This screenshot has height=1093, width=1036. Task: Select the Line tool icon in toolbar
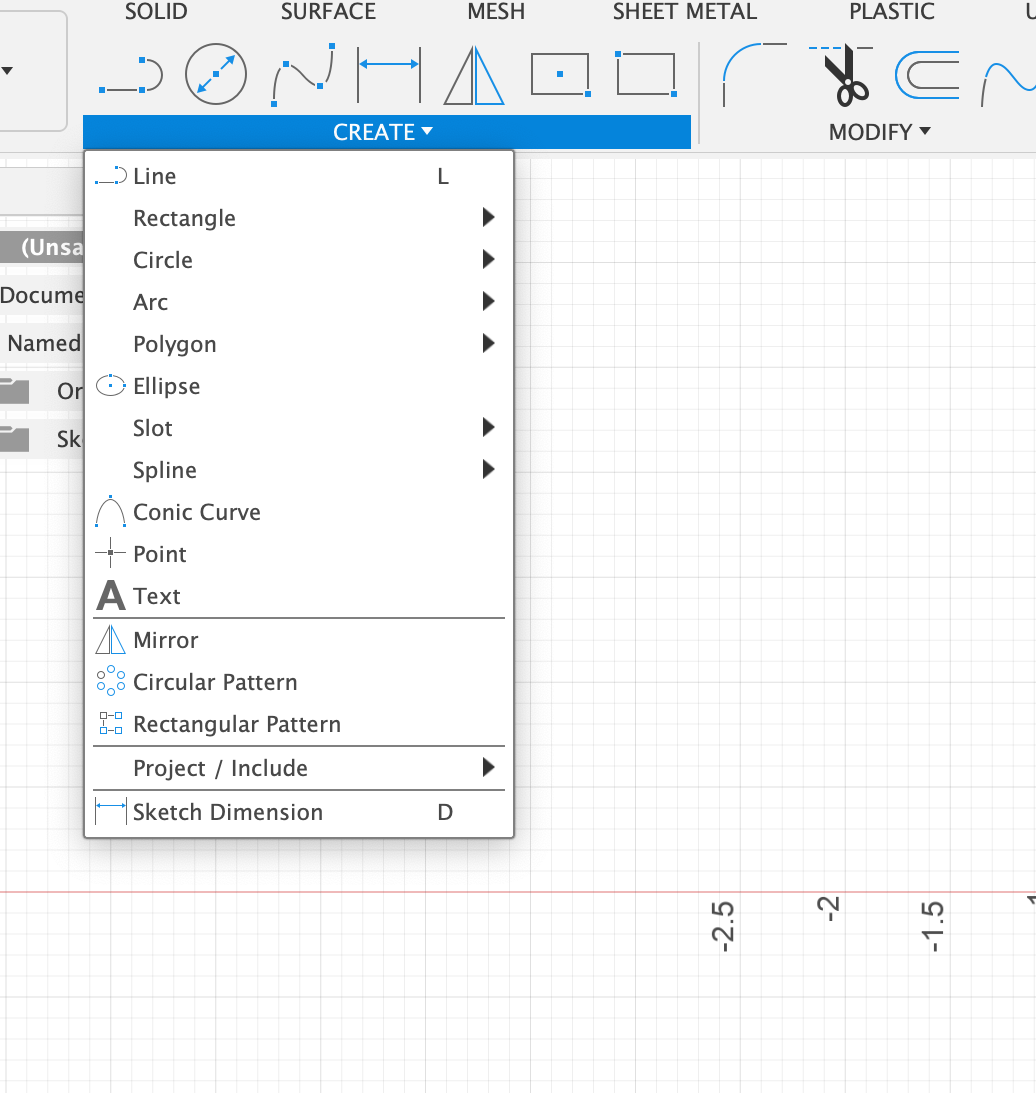pos(130,76)
